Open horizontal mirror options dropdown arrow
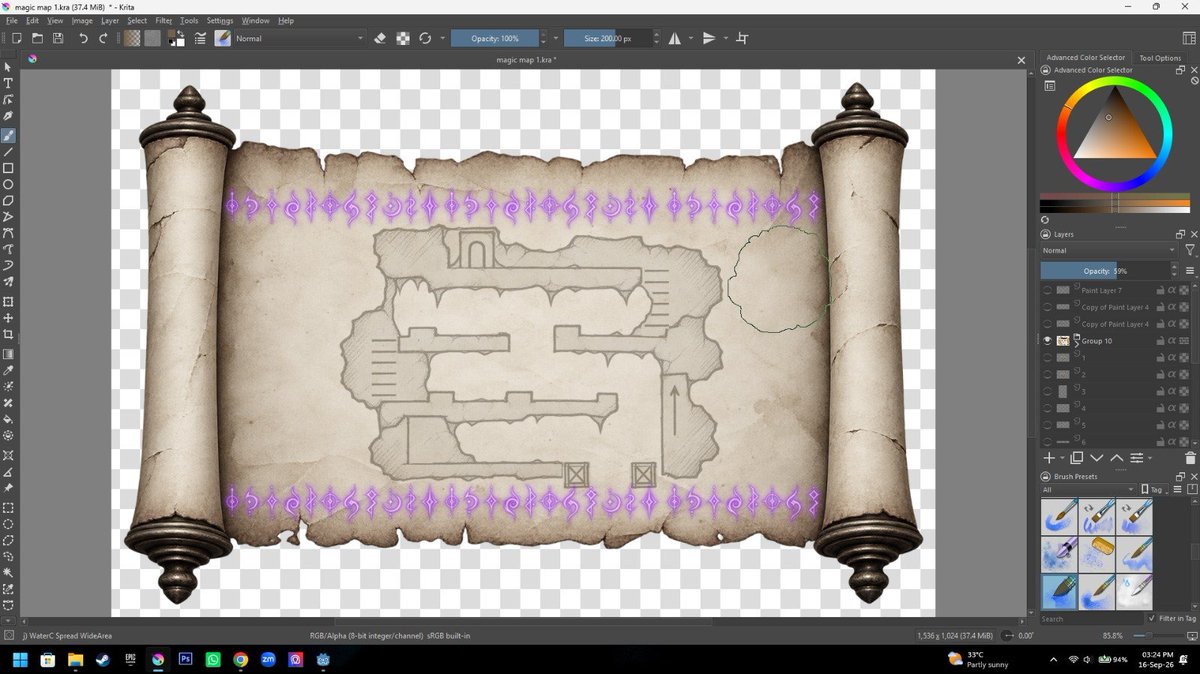This screenshot has width=1200, height=674. click(690, 38)
